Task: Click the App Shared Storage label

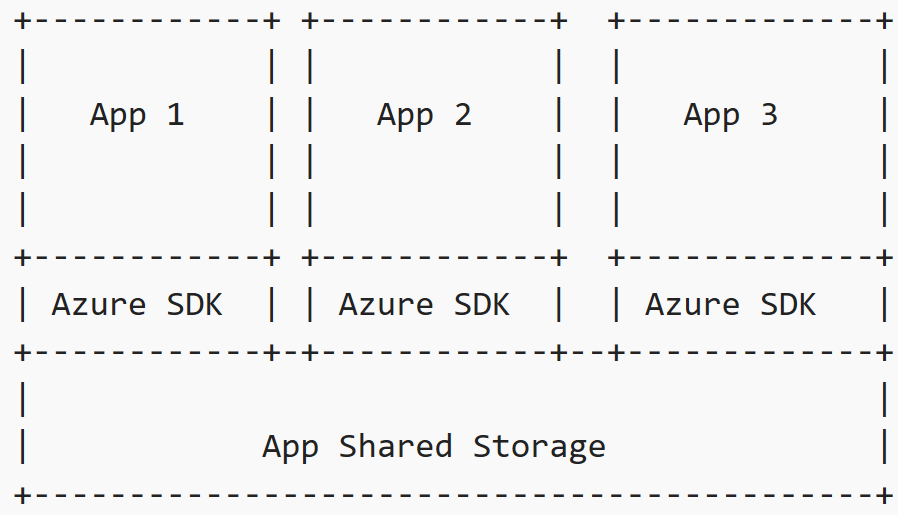Action: (x=433, y=446)
